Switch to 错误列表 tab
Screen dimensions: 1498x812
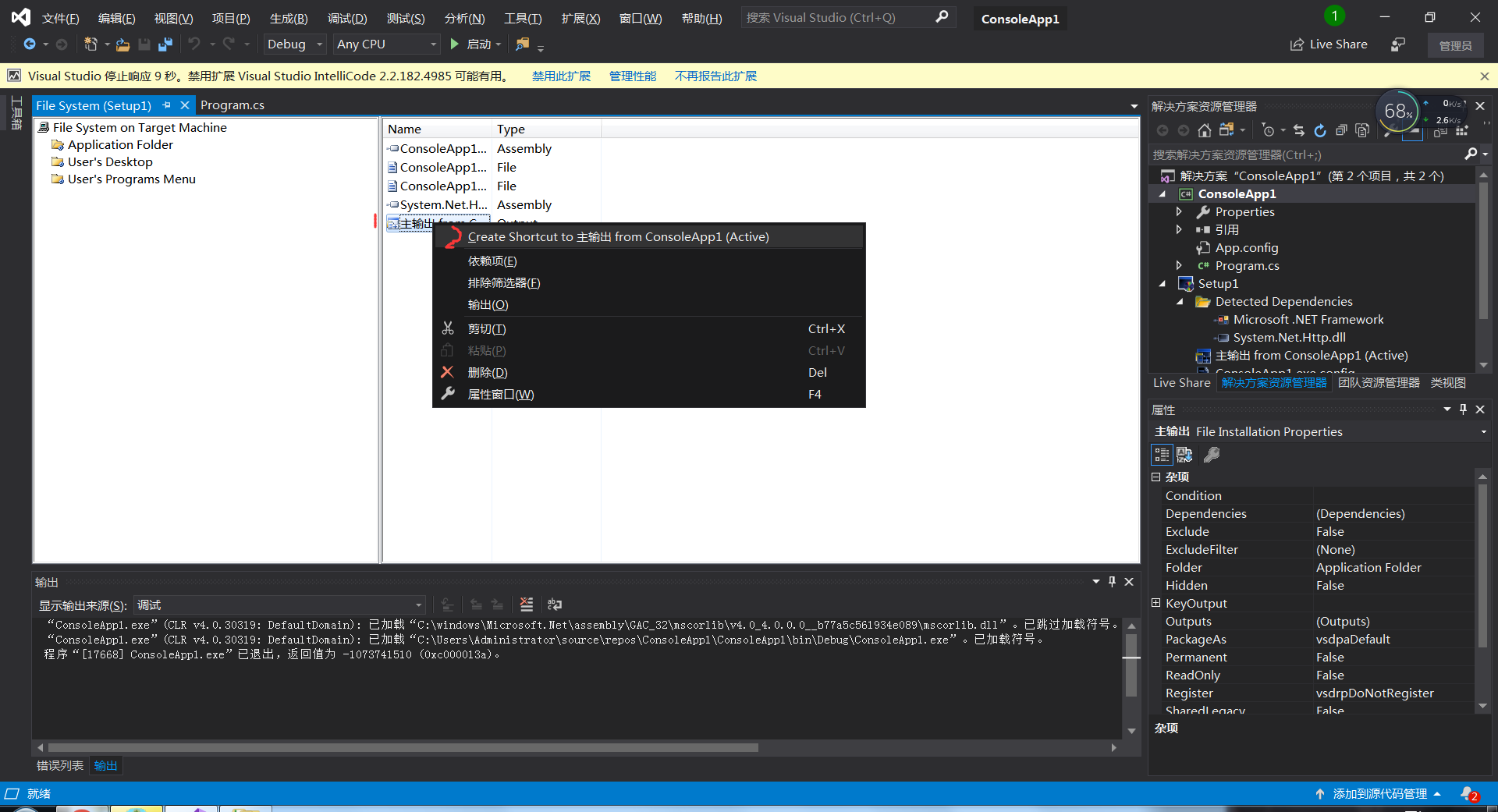(x=60, y=766)
